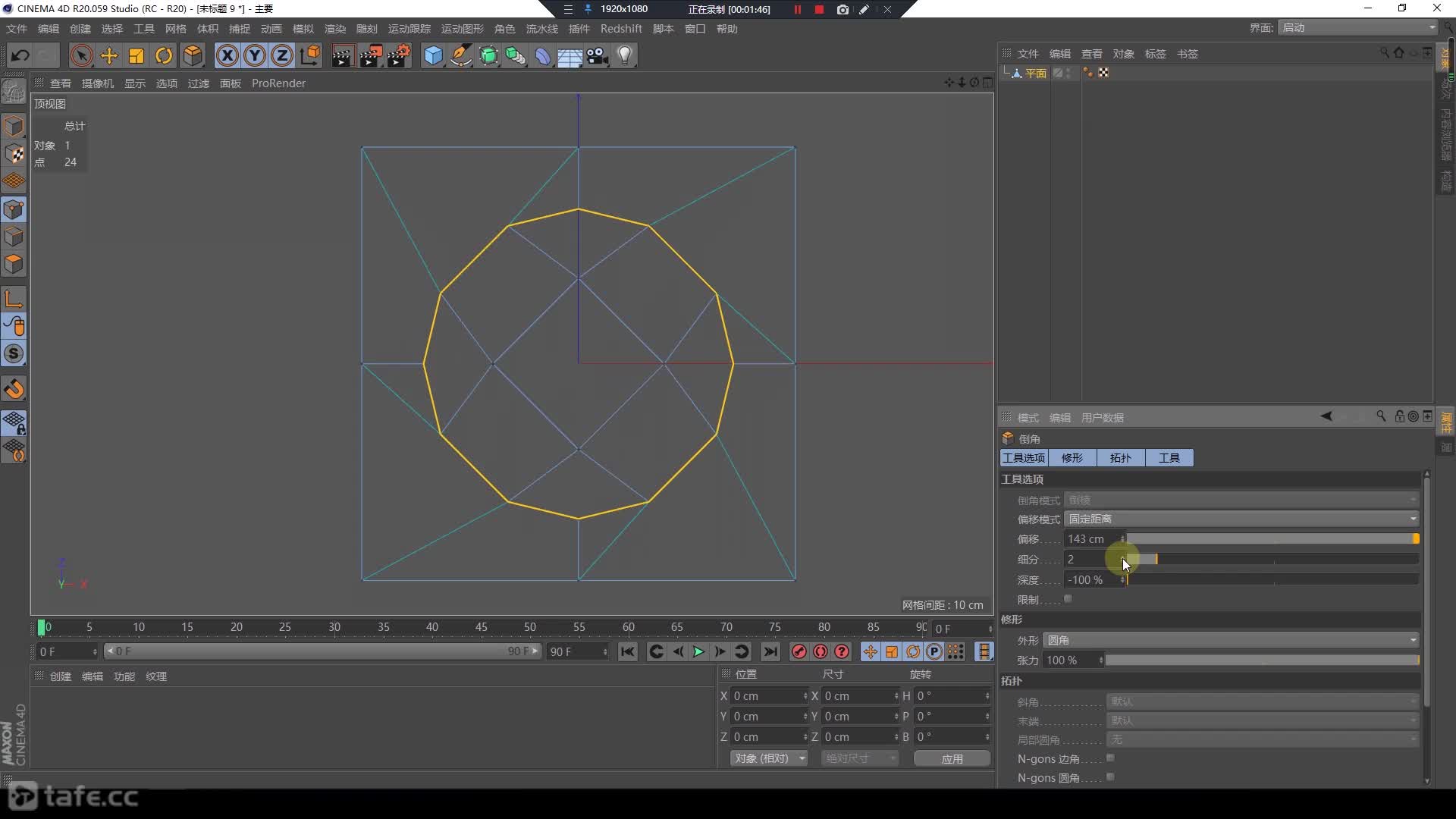Adjust the 张力 slider
Viewport: 1456px width, 819px height.
pyautogui.click(x=1262, y=661)
